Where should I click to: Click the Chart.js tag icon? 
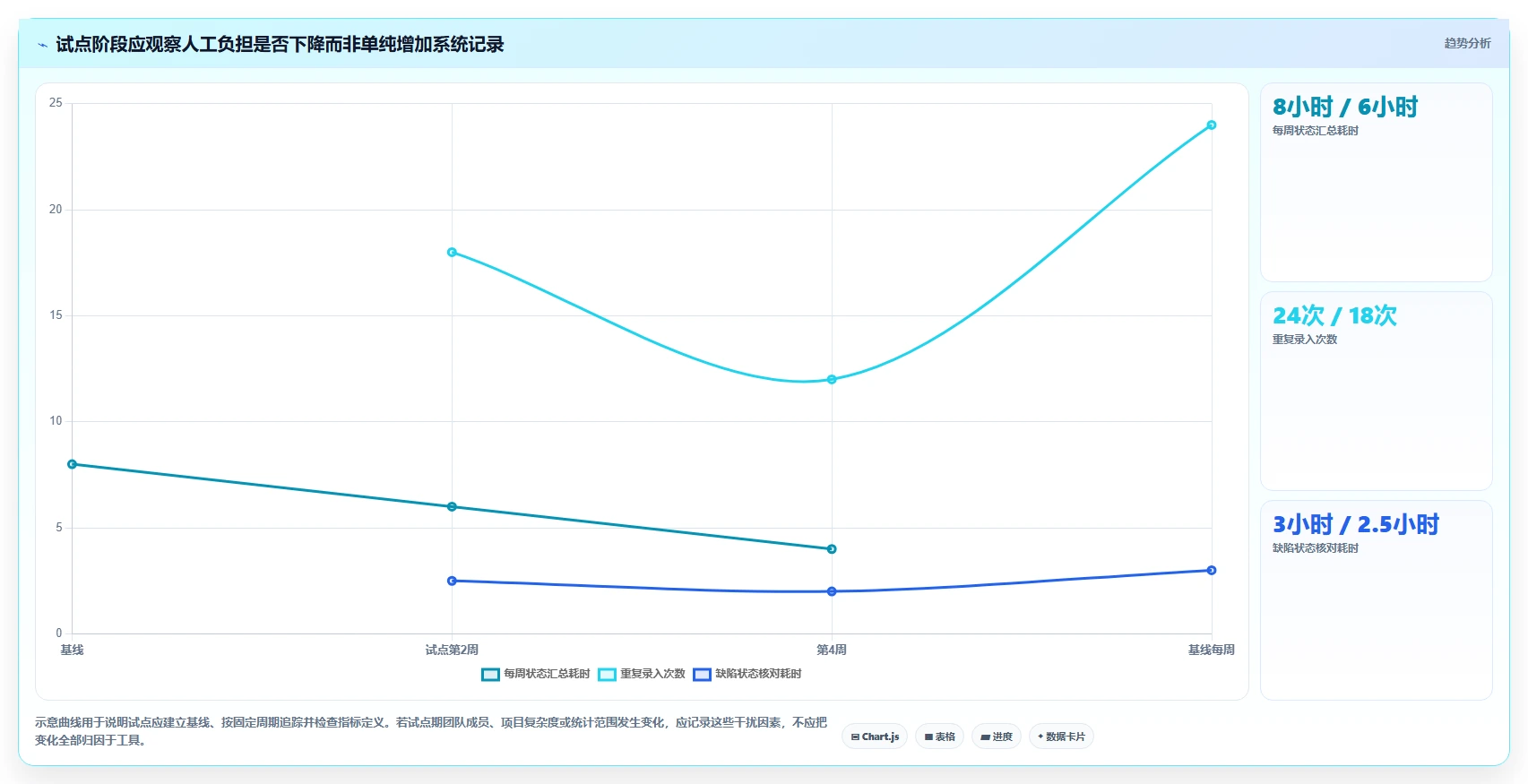tap(855, 737)
